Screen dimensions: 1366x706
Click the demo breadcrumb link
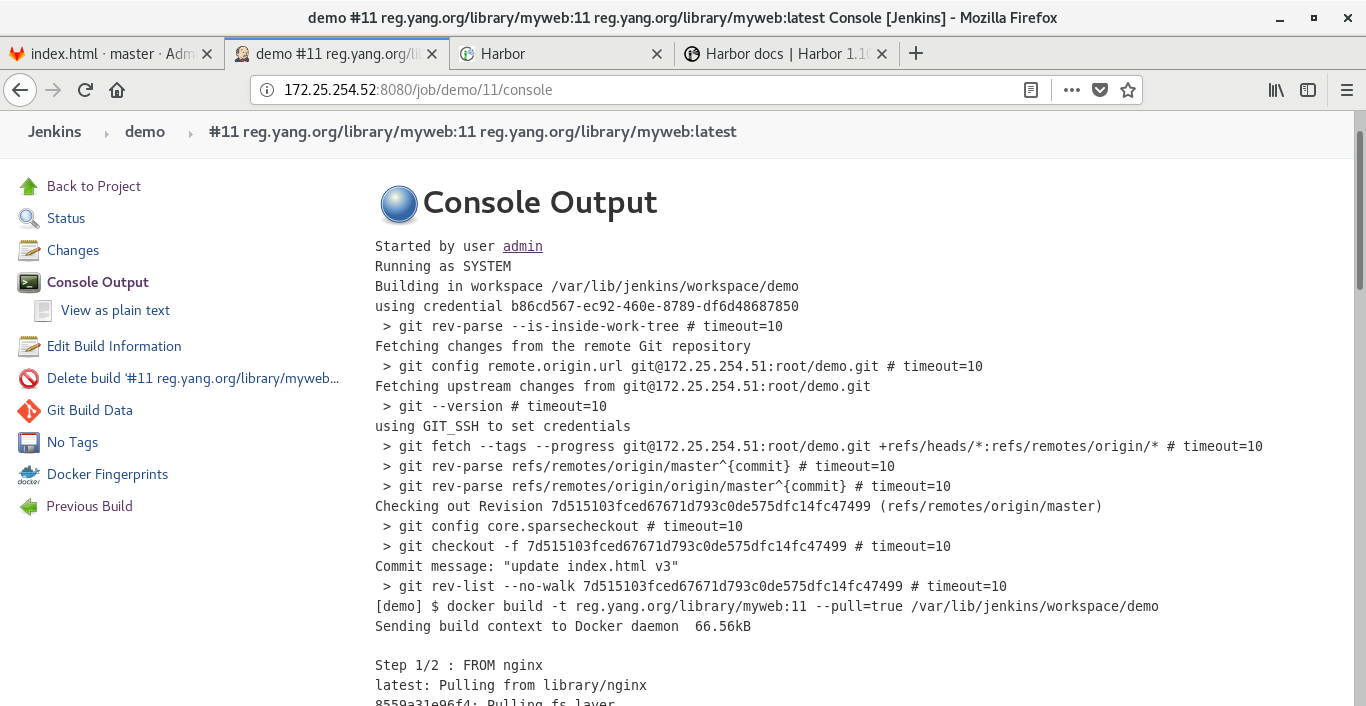(145, 131)
